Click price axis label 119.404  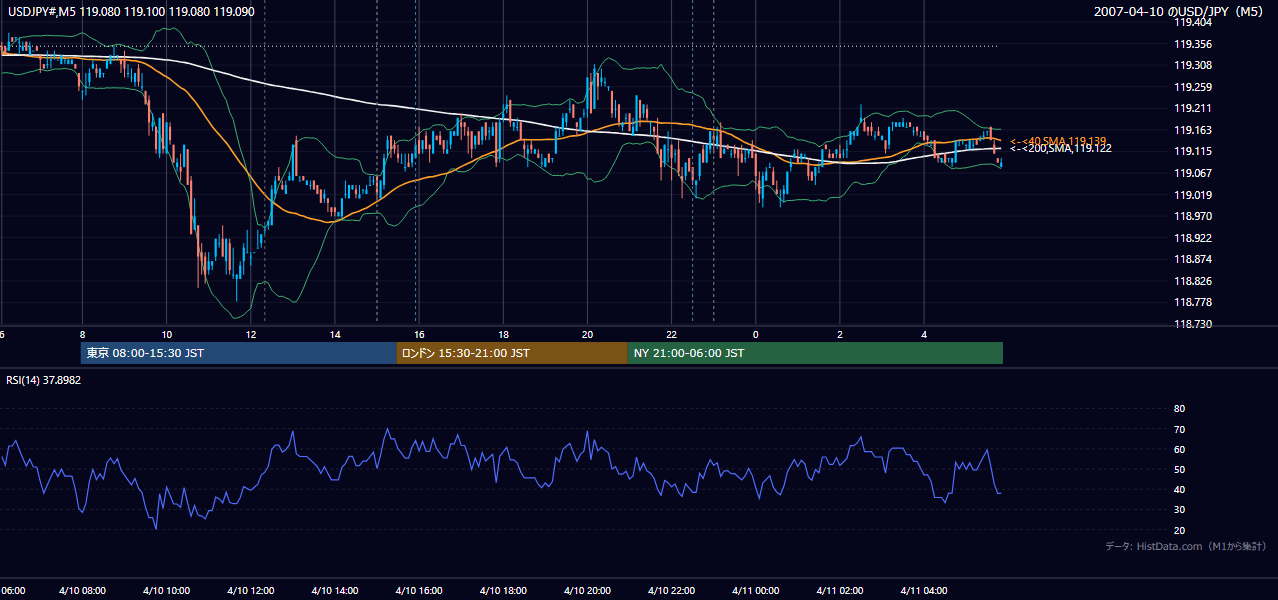click(1192, 22)
